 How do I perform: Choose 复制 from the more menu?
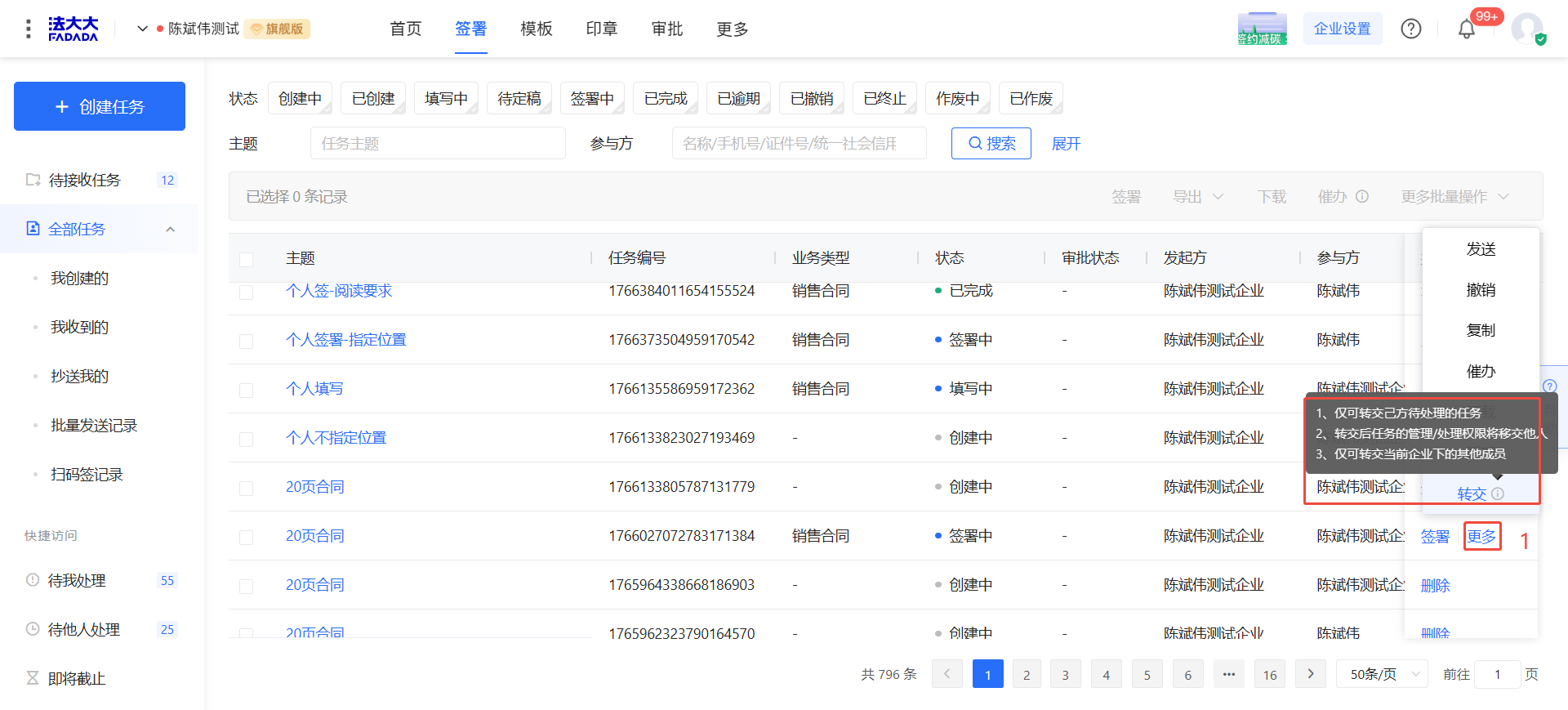(x=1481, y=330)
